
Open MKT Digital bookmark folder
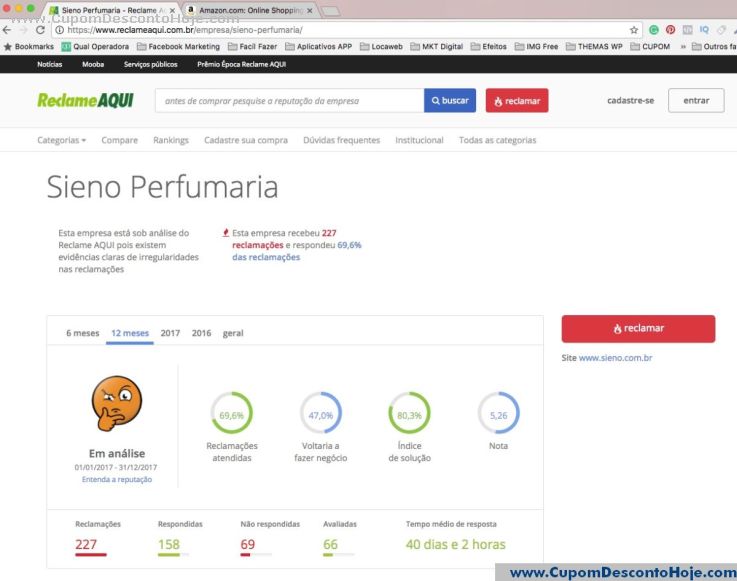[x=437, y=47]
